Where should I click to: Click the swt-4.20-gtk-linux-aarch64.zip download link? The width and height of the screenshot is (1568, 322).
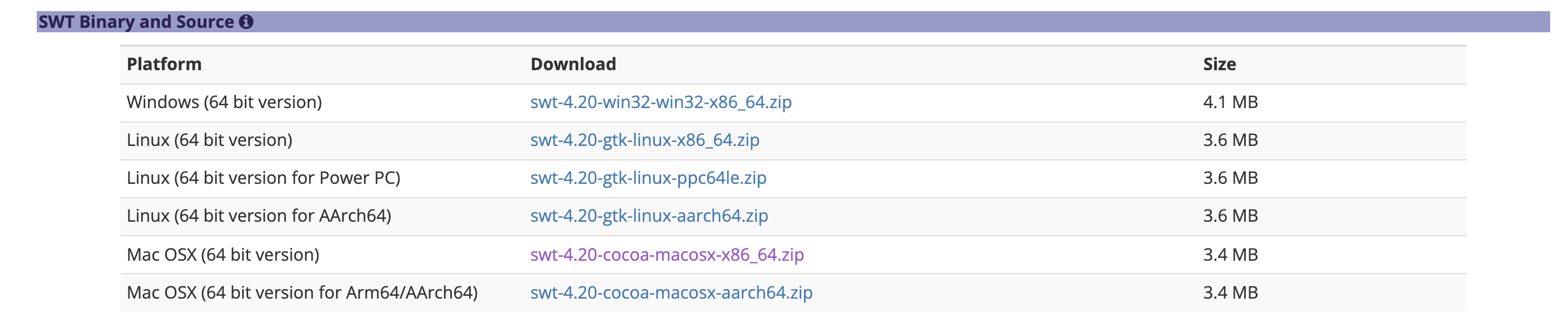649,215
